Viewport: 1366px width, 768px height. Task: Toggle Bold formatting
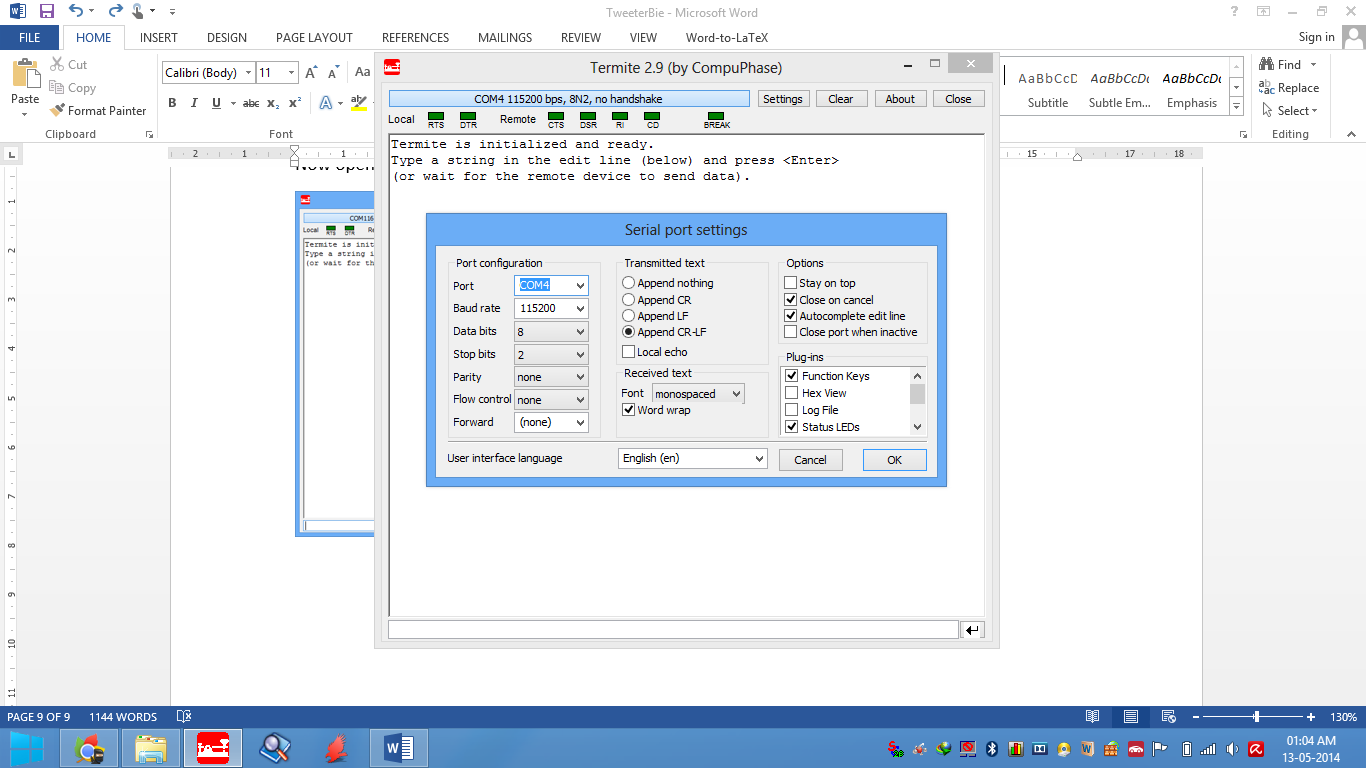pyautogui.click(x=172, y=103)
